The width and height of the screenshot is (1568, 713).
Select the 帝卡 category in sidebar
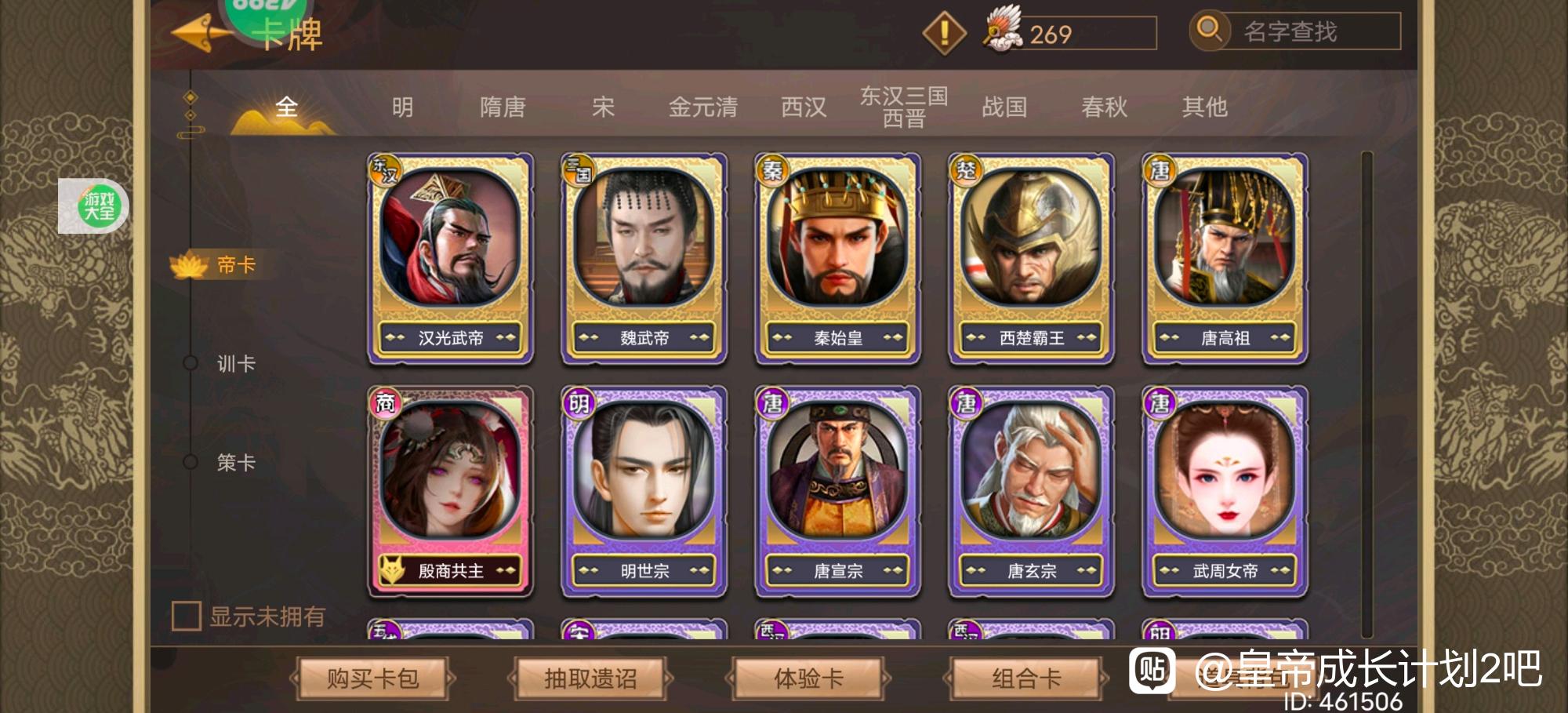click(x=236, y=265)
